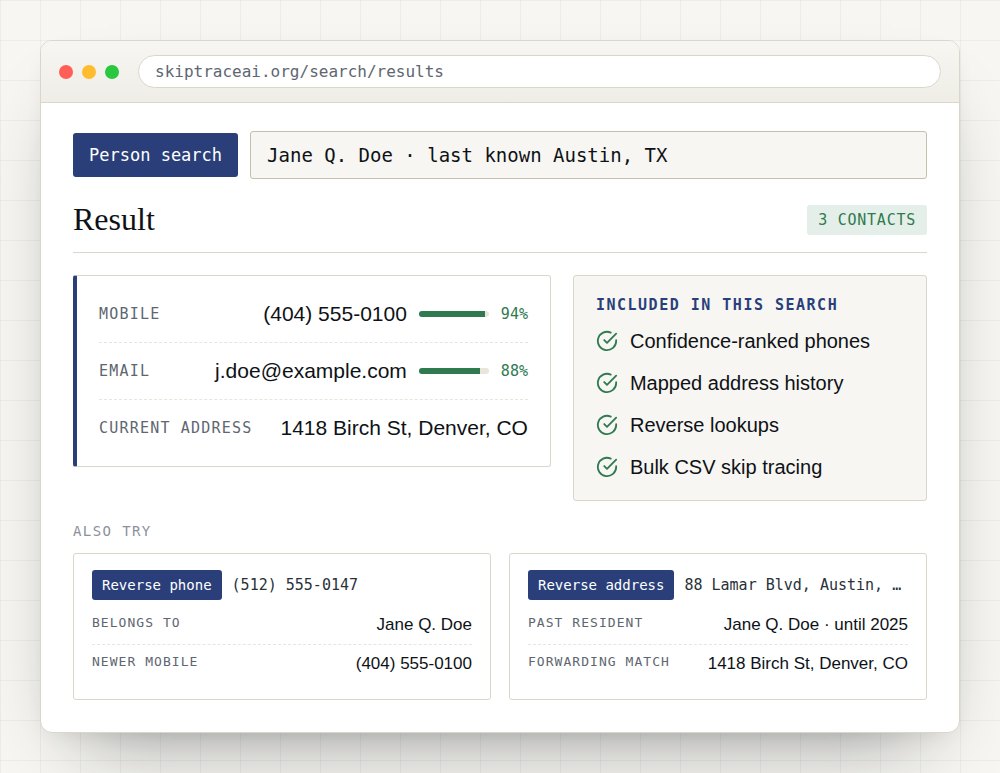Select the current address 1418 Birch St in result card
The width and height of the screenshot is (1000, 773).
pyautogui.click(x=404, y=428)
